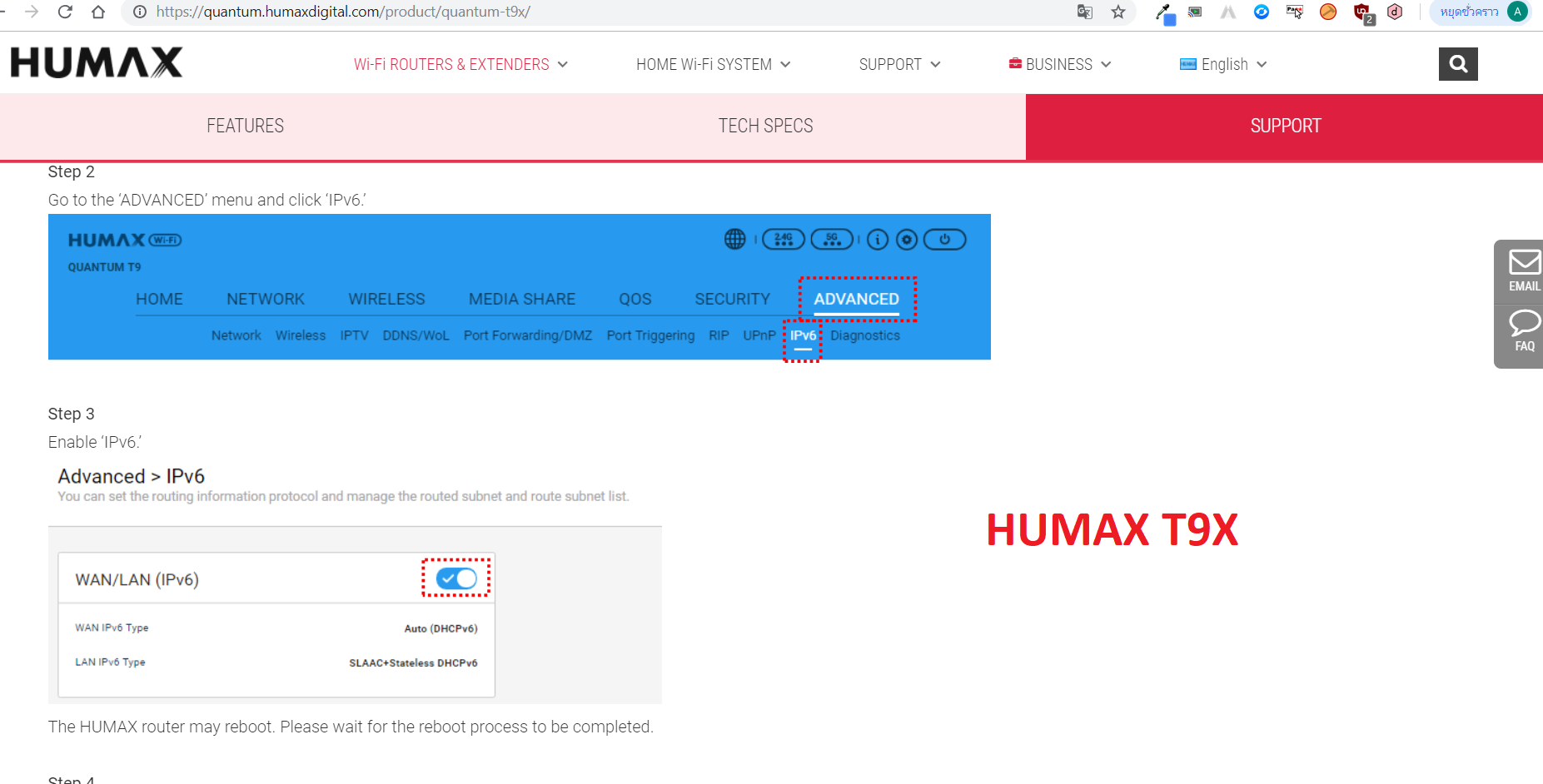Click the 'LAN IPv6 Type' label

[110, 662]
